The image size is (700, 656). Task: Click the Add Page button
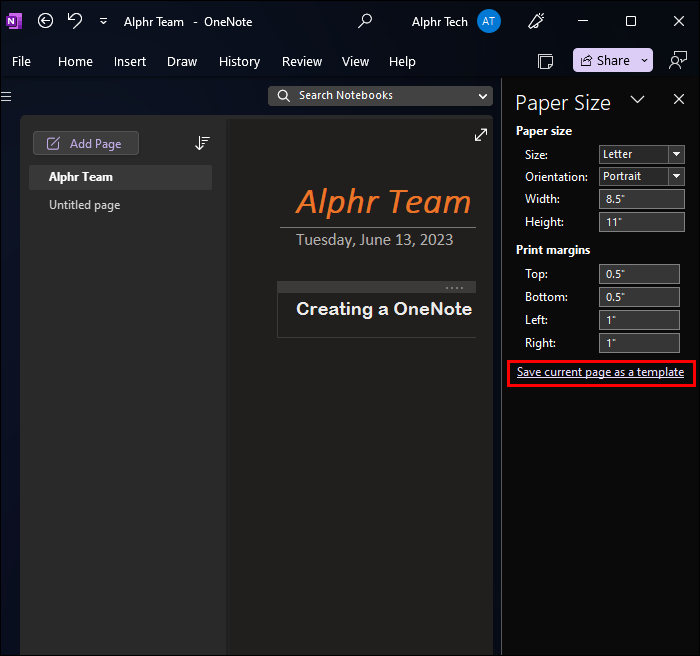(86, 143)
